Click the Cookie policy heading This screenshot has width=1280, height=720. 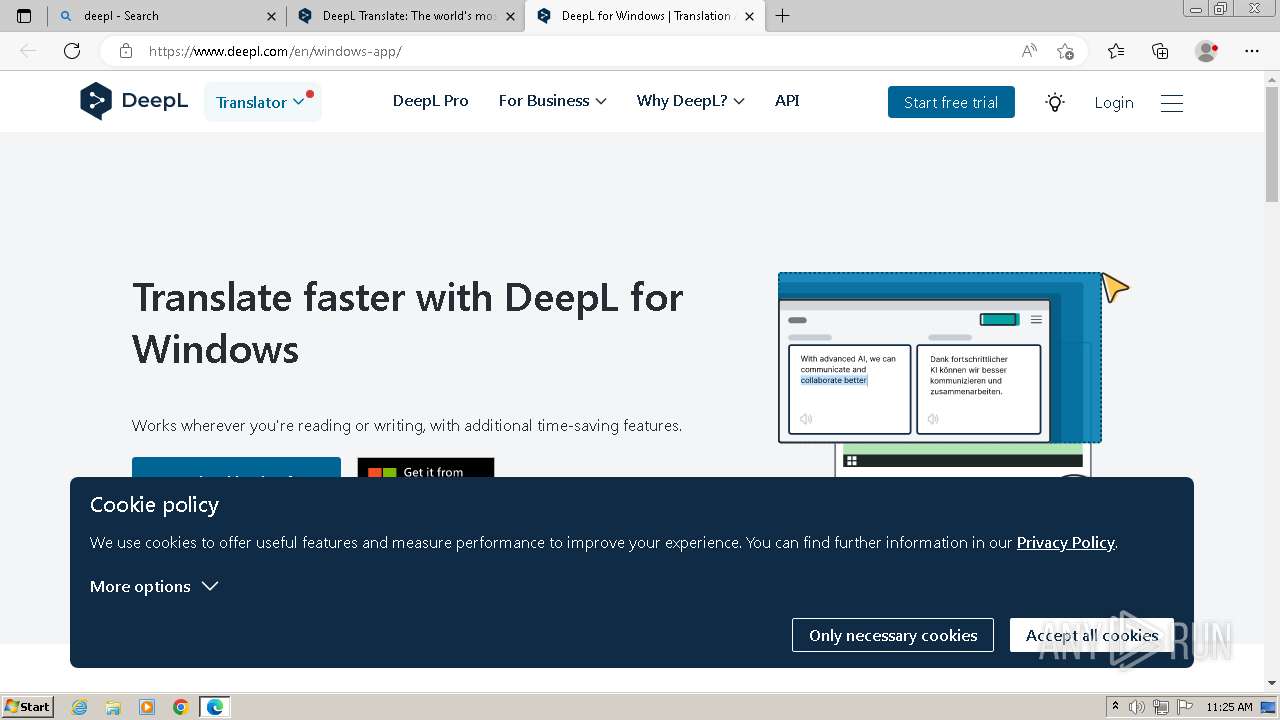154,505
